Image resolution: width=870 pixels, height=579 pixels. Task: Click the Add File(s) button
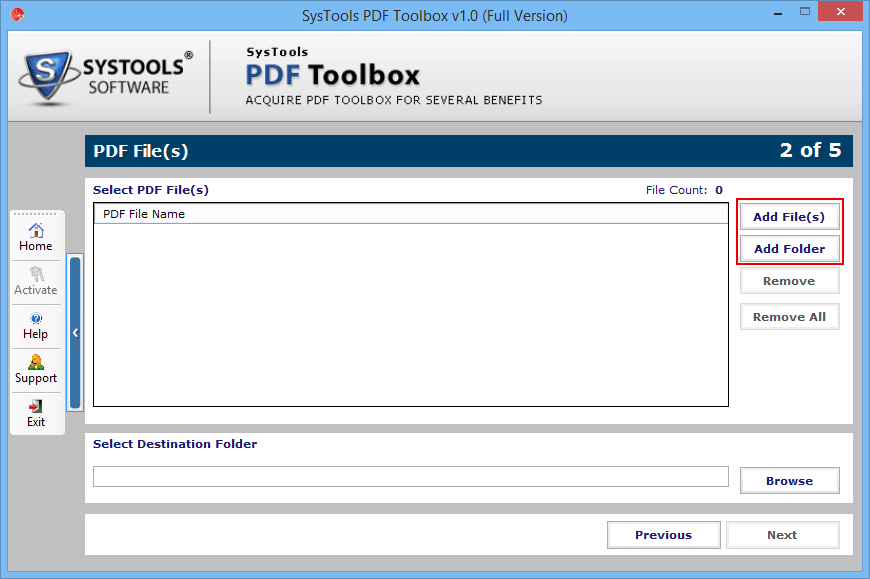(x=789, y=217)
